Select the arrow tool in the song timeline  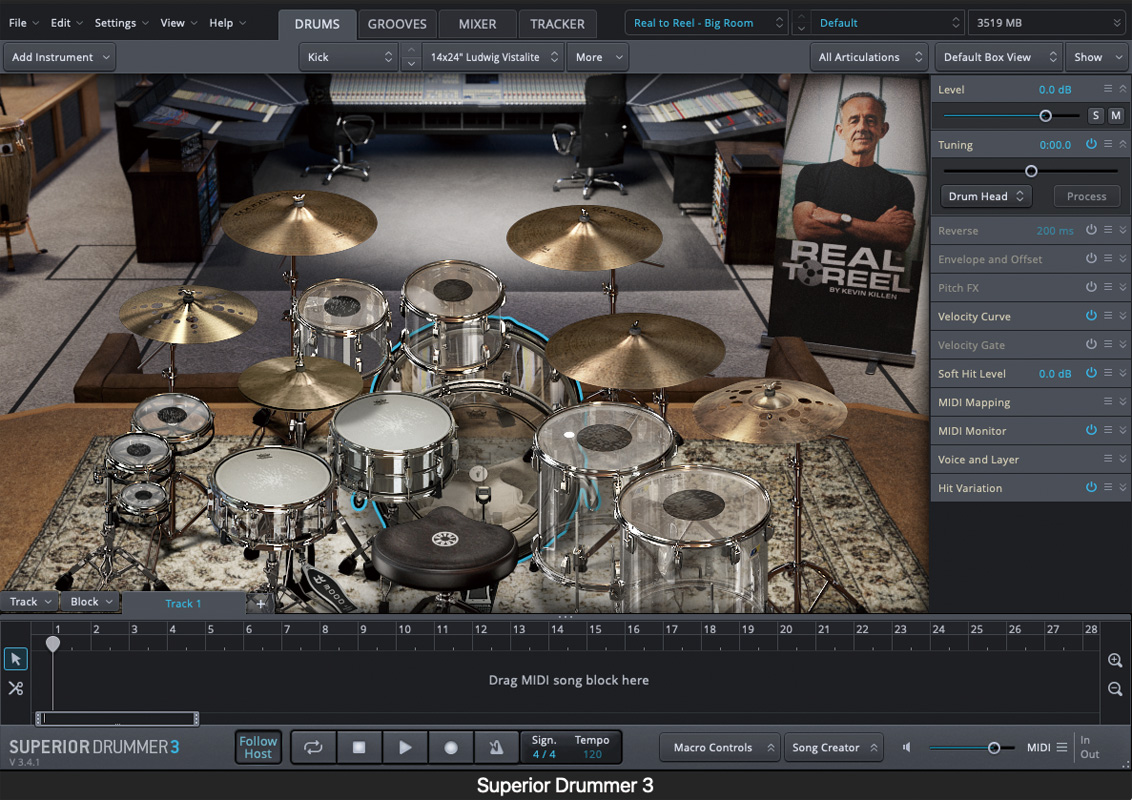point(15,658)
